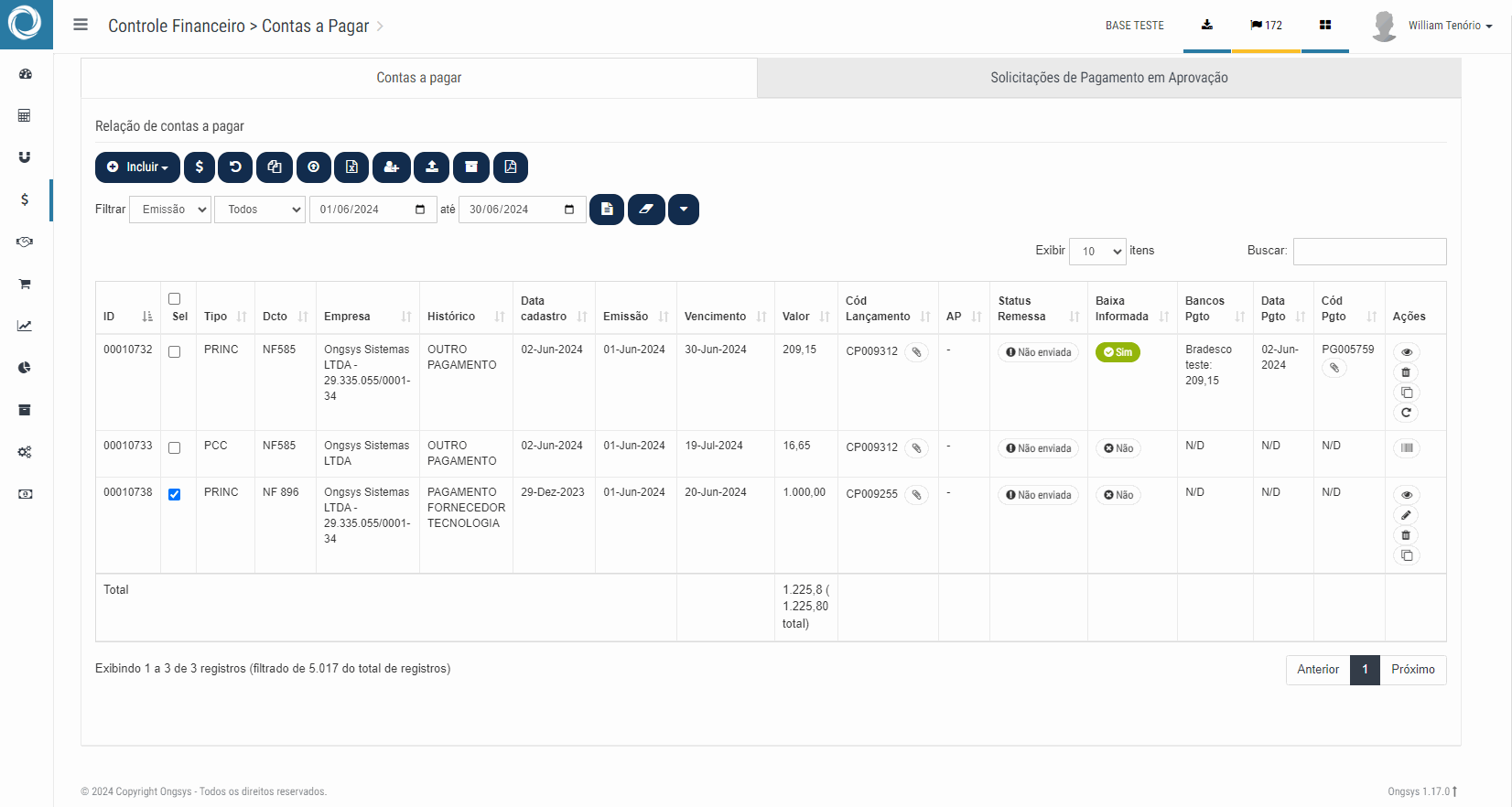Viewport: 1512px width, 807px height.
Task: Click the dollar sign toolbar button
Action: pos(200,167)
